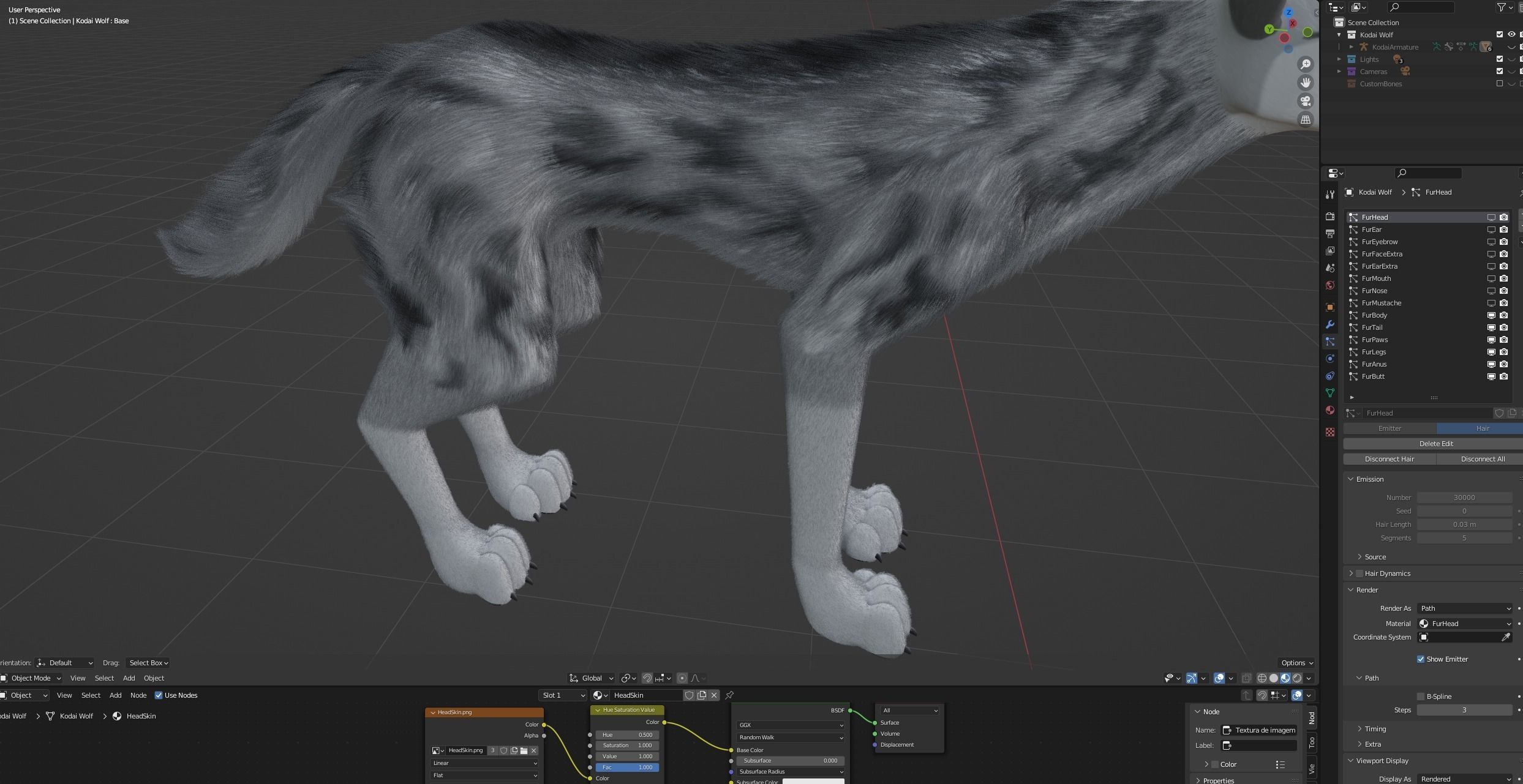Expand the Source subpanel
Screen dimensions: 1523x784
1359,557
